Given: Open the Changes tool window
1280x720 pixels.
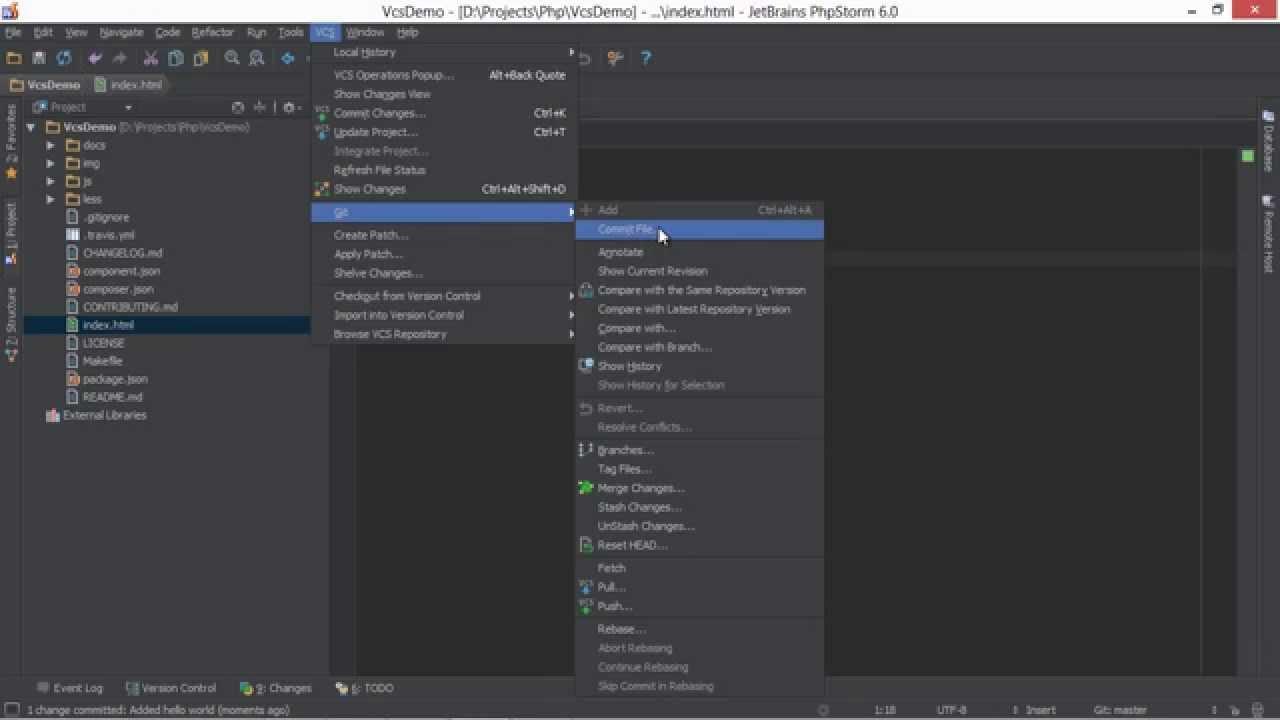Looking at the screenshot, I should pos(276,688).
